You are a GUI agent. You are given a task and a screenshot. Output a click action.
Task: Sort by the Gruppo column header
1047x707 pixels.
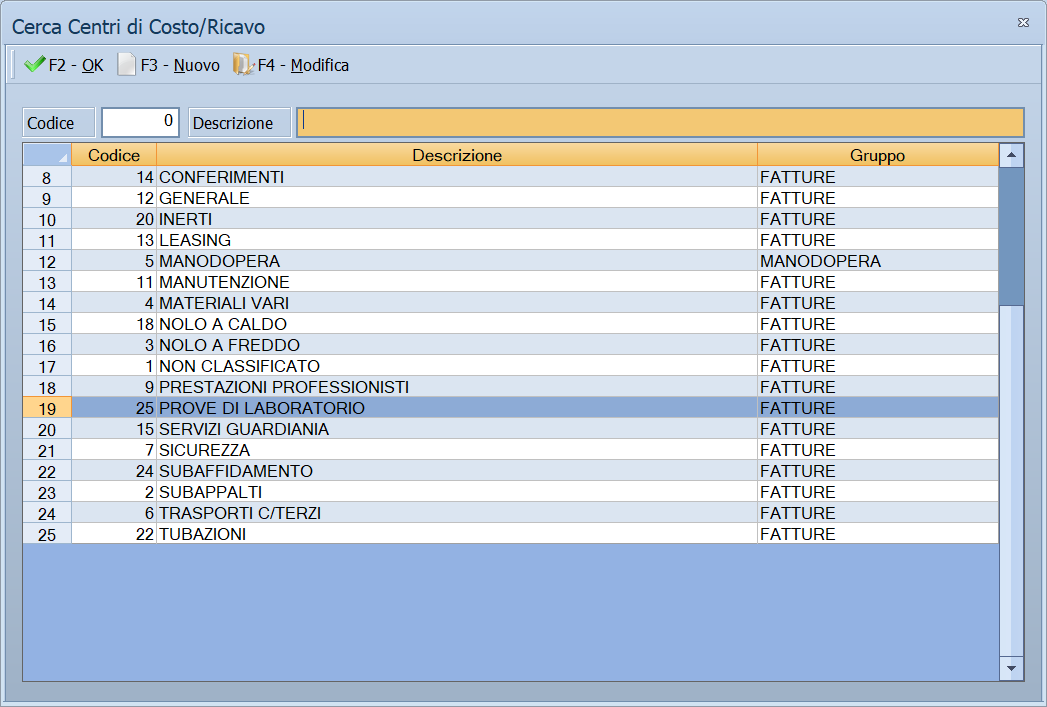(x=877, y=155)
